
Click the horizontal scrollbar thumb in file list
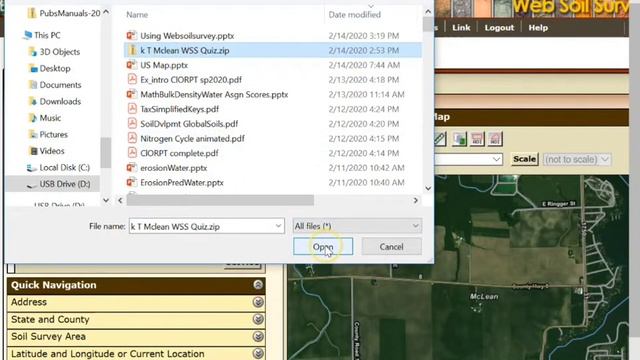pos(220,200)
